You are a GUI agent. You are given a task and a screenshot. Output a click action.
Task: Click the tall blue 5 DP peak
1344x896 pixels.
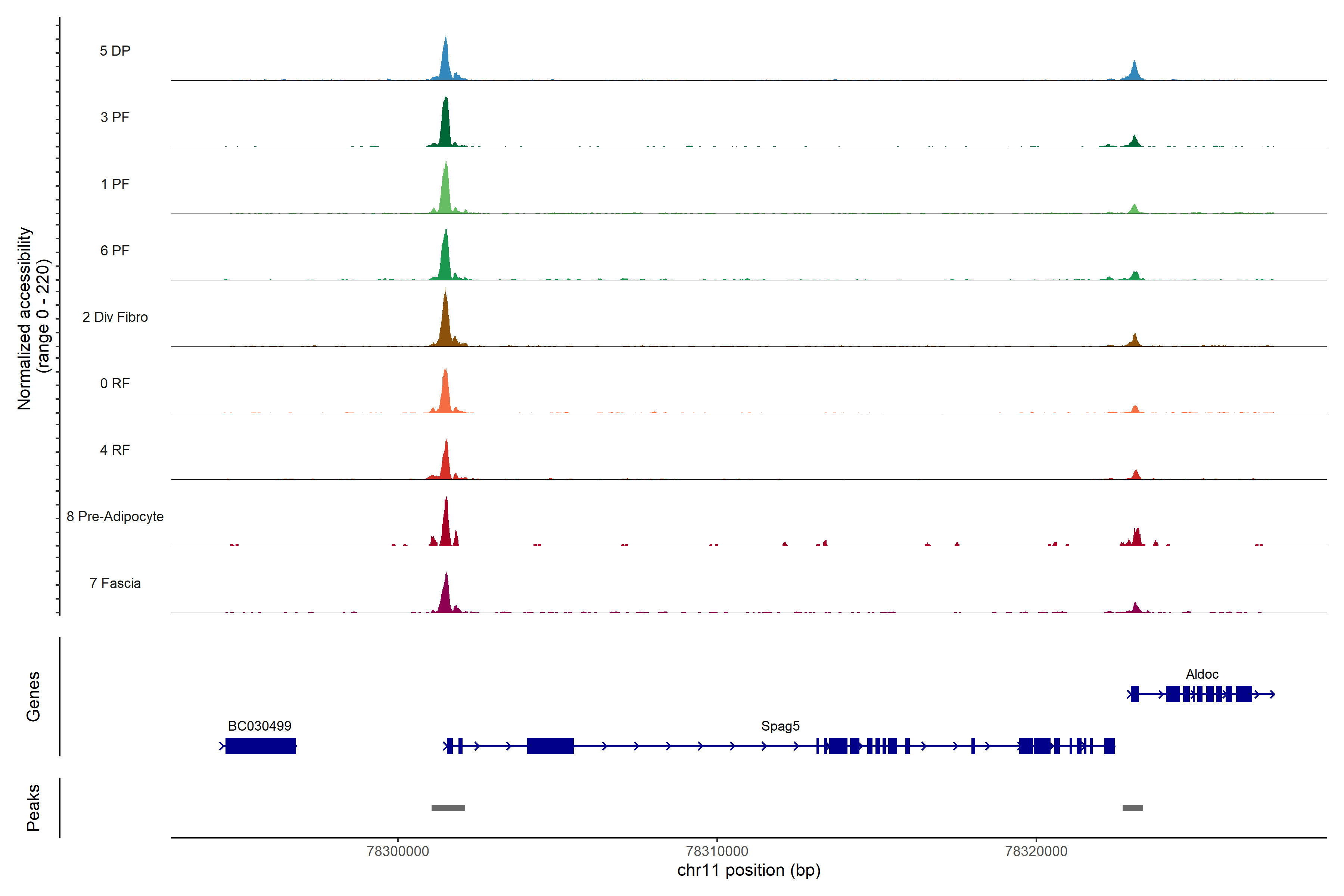[x=446, y=63]
